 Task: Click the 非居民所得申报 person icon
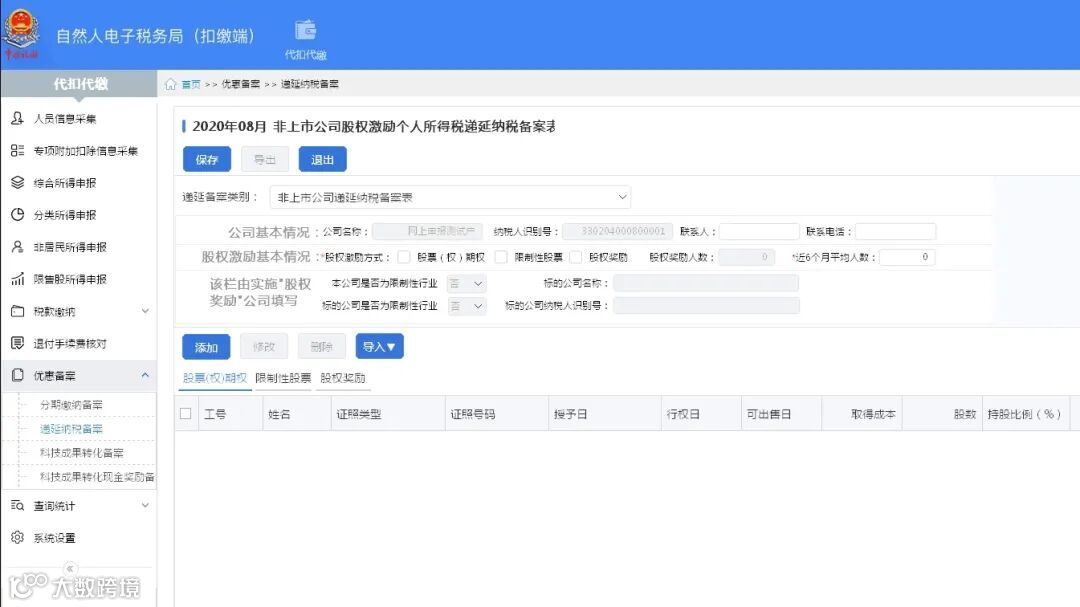[x=17, y=247]
